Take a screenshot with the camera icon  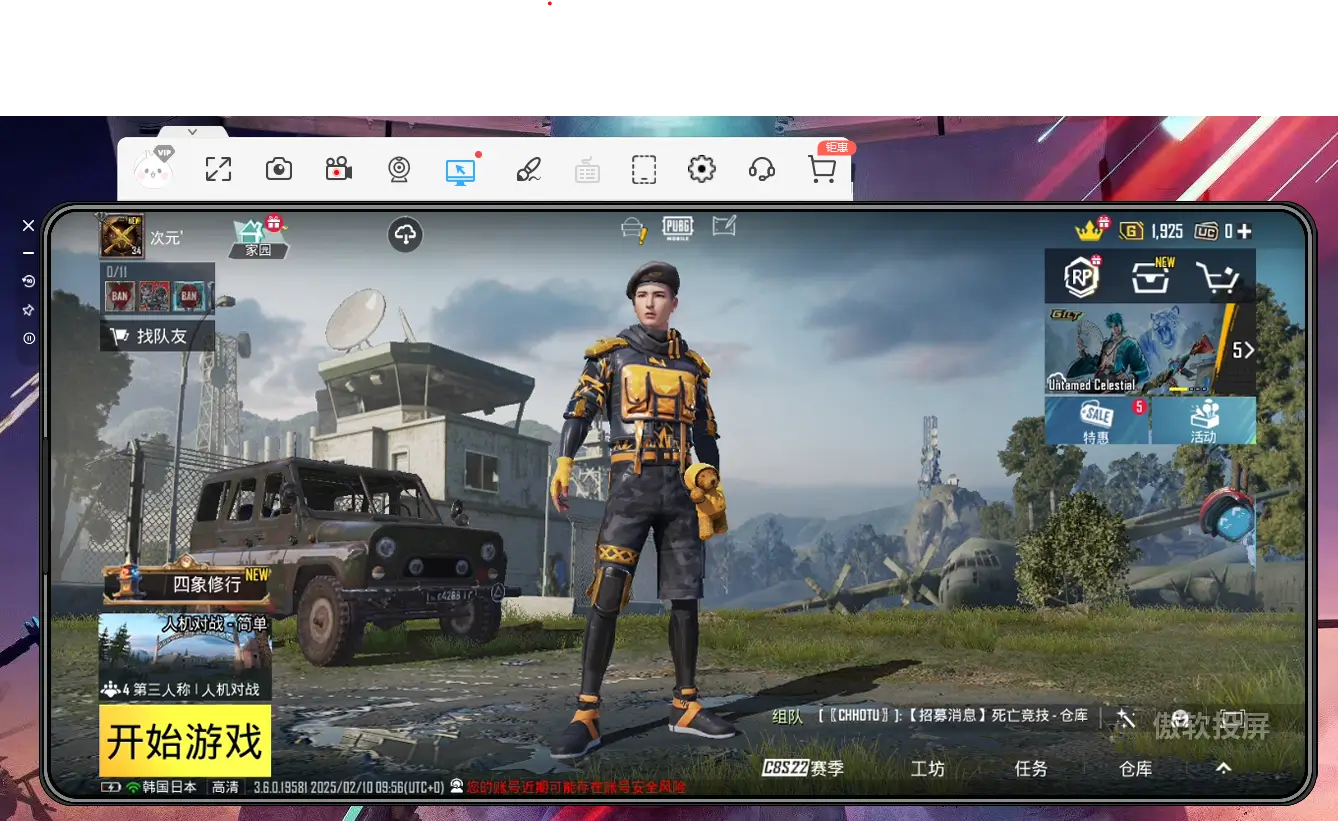279,169
